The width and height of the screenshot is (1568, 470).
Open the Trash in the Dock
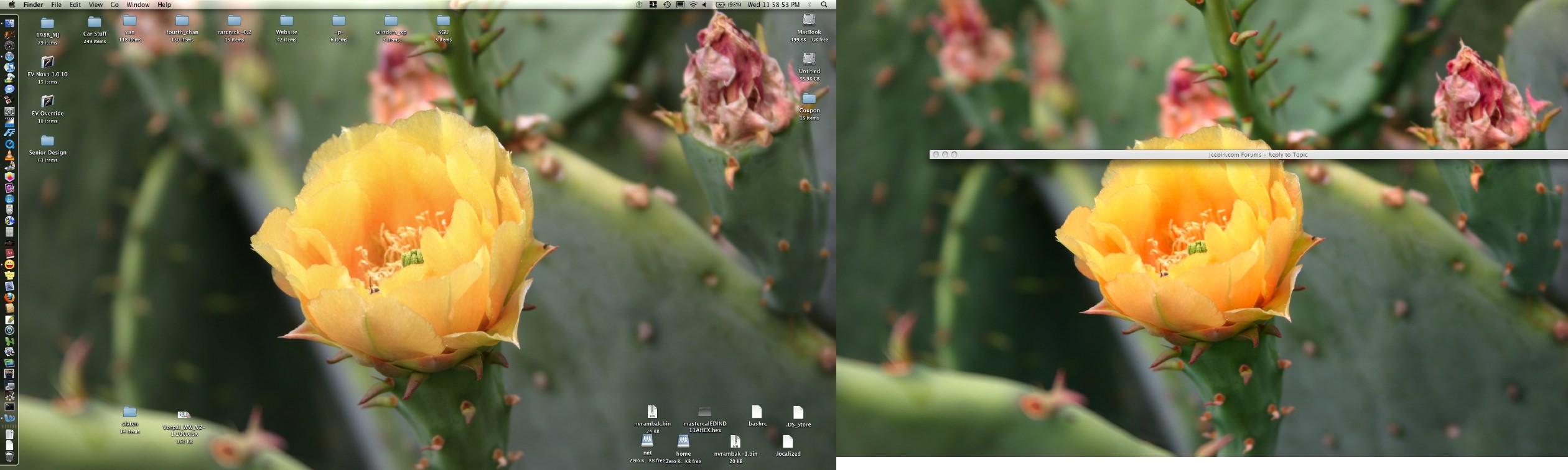(x=9, y=456)
